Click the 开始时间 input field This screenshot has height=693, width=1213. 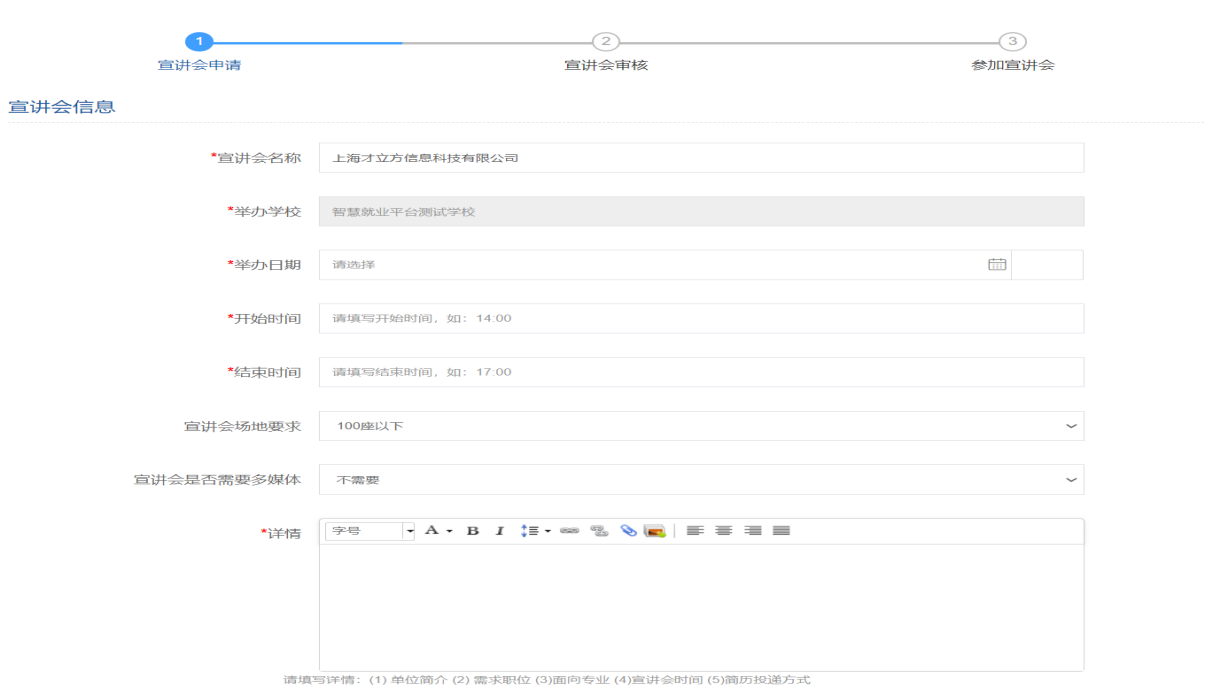click(x=700, y=318)
